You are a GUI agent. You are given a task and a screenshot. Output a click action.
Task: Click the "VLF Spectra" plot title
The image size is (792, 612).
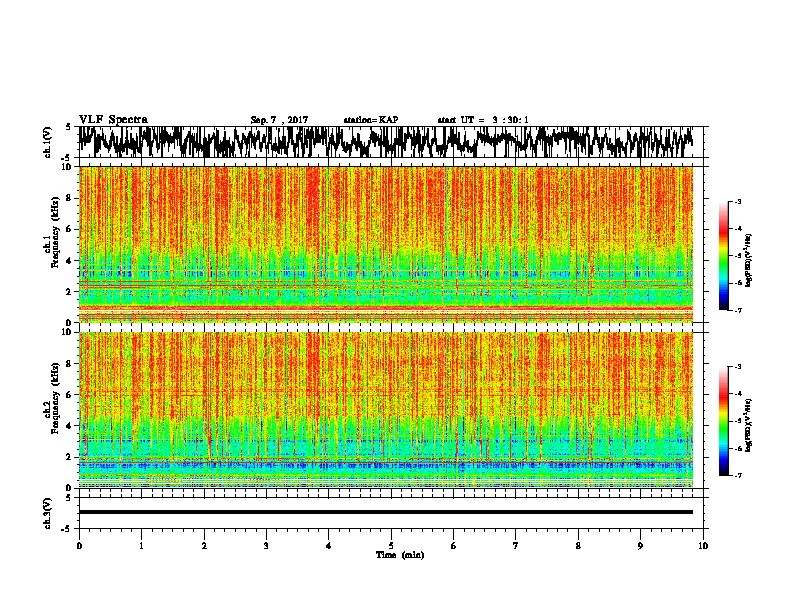coord(113,120)
